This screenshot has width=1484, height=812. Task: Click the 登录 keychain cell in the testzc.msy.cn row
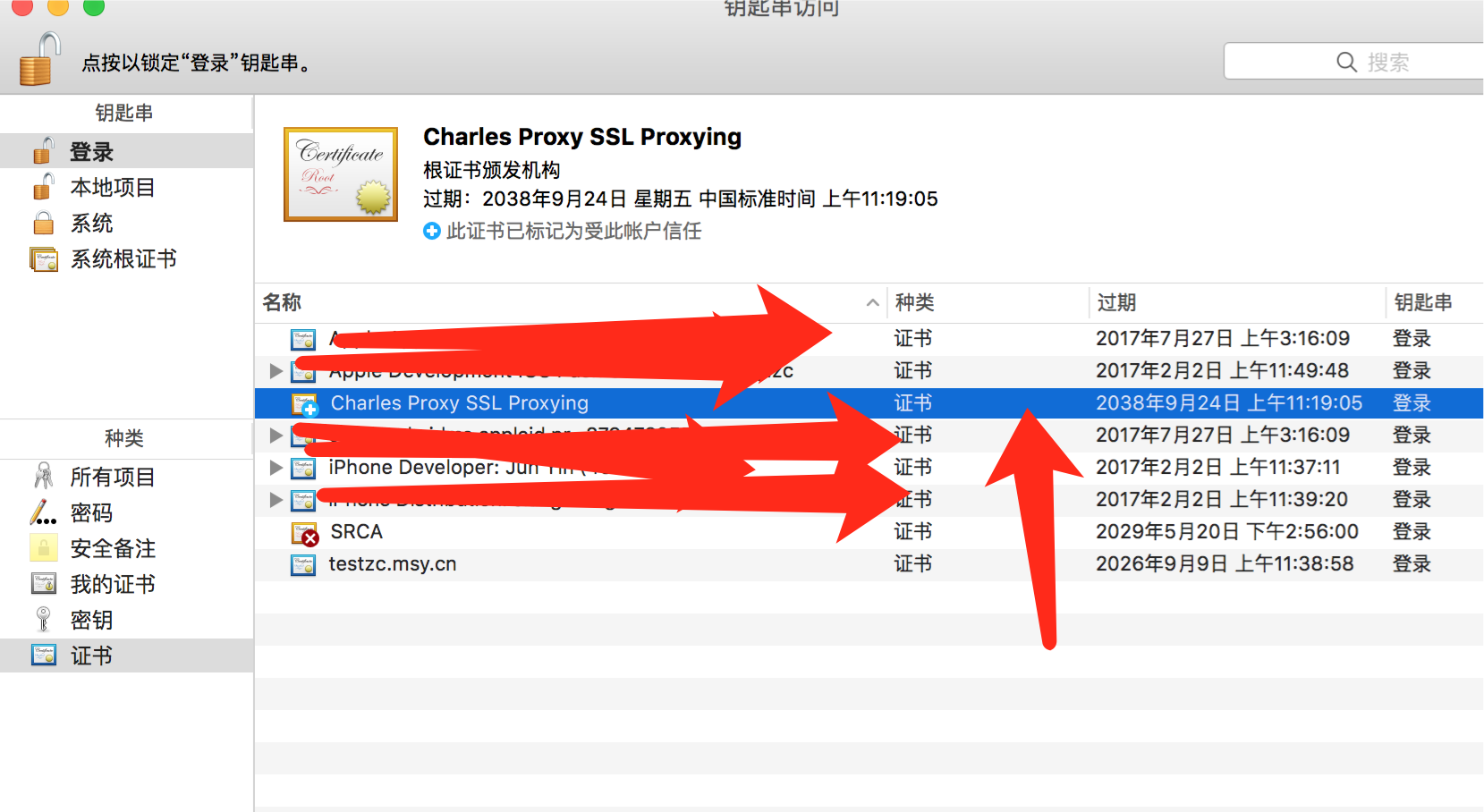click(x=1412, y=563)
